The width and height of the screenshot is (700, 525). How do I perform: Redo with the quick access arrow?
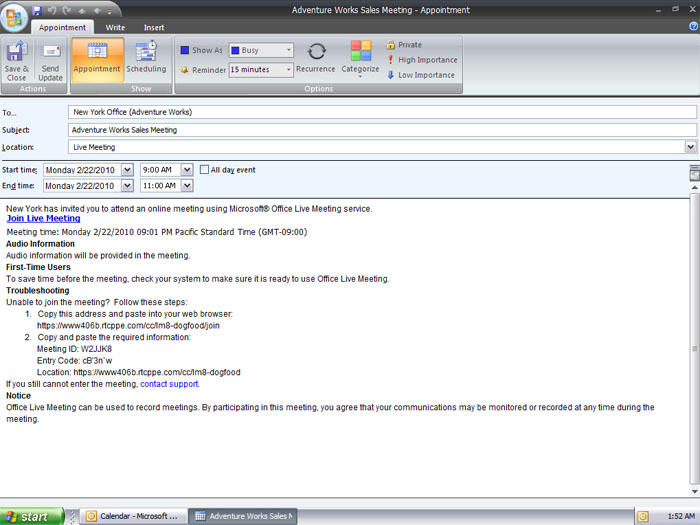pos(67,10)
